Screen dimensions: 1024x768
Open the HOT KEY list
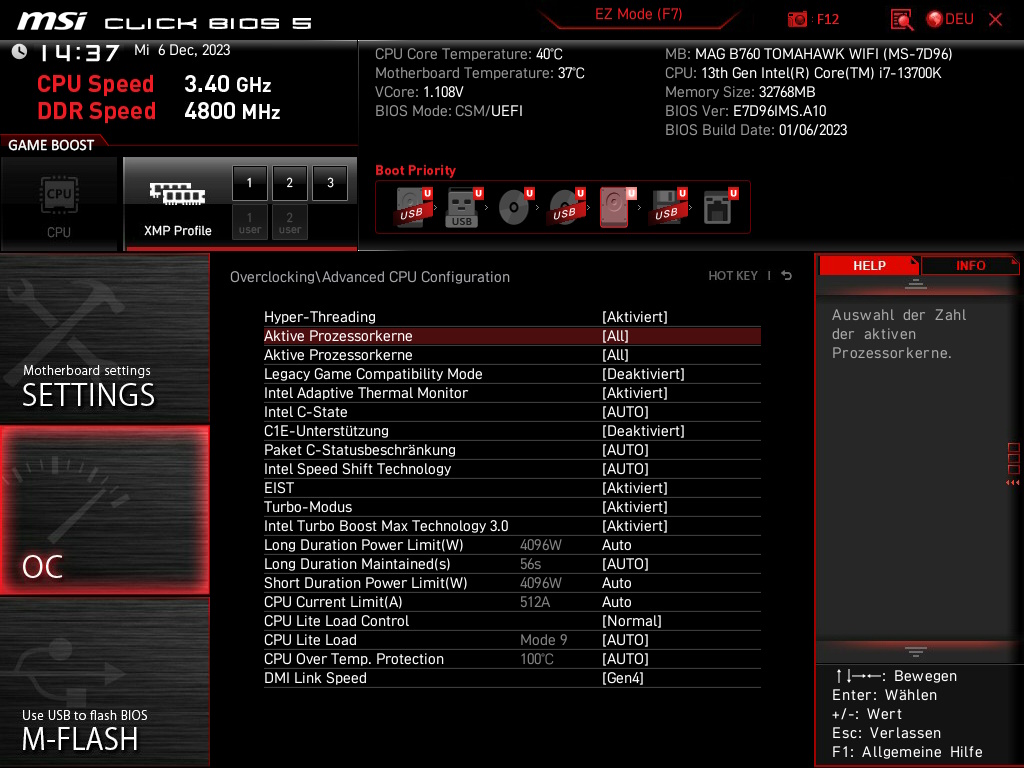(x=733, y=276)
